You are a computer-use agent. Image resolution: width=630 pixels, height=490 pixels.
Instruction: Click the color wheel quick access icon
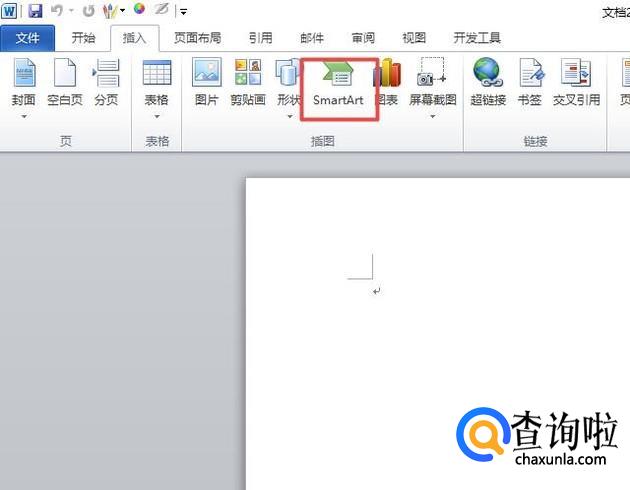point(139,9)
